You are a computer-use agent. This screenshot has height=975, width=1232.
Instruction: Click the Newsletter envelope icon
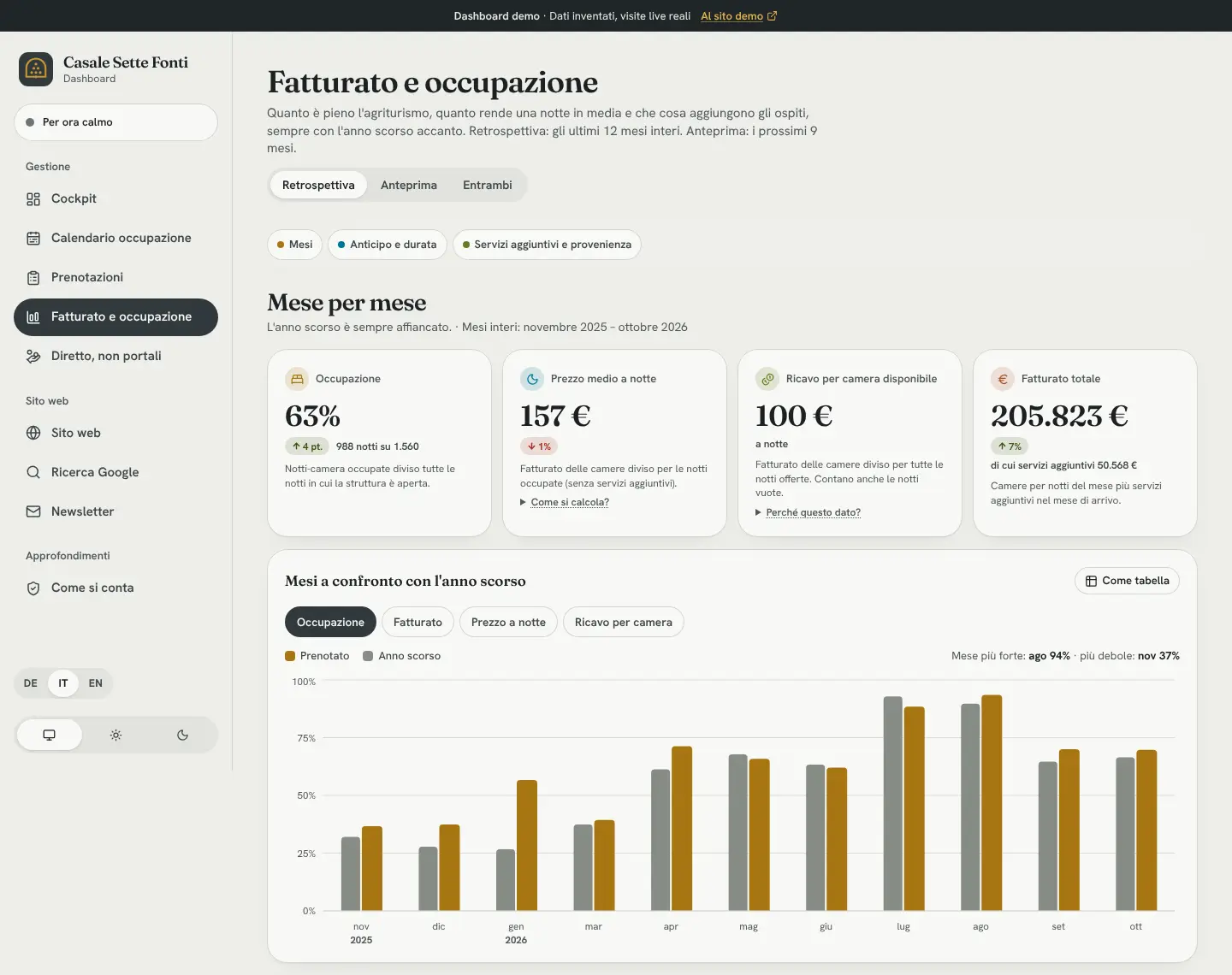33,511
